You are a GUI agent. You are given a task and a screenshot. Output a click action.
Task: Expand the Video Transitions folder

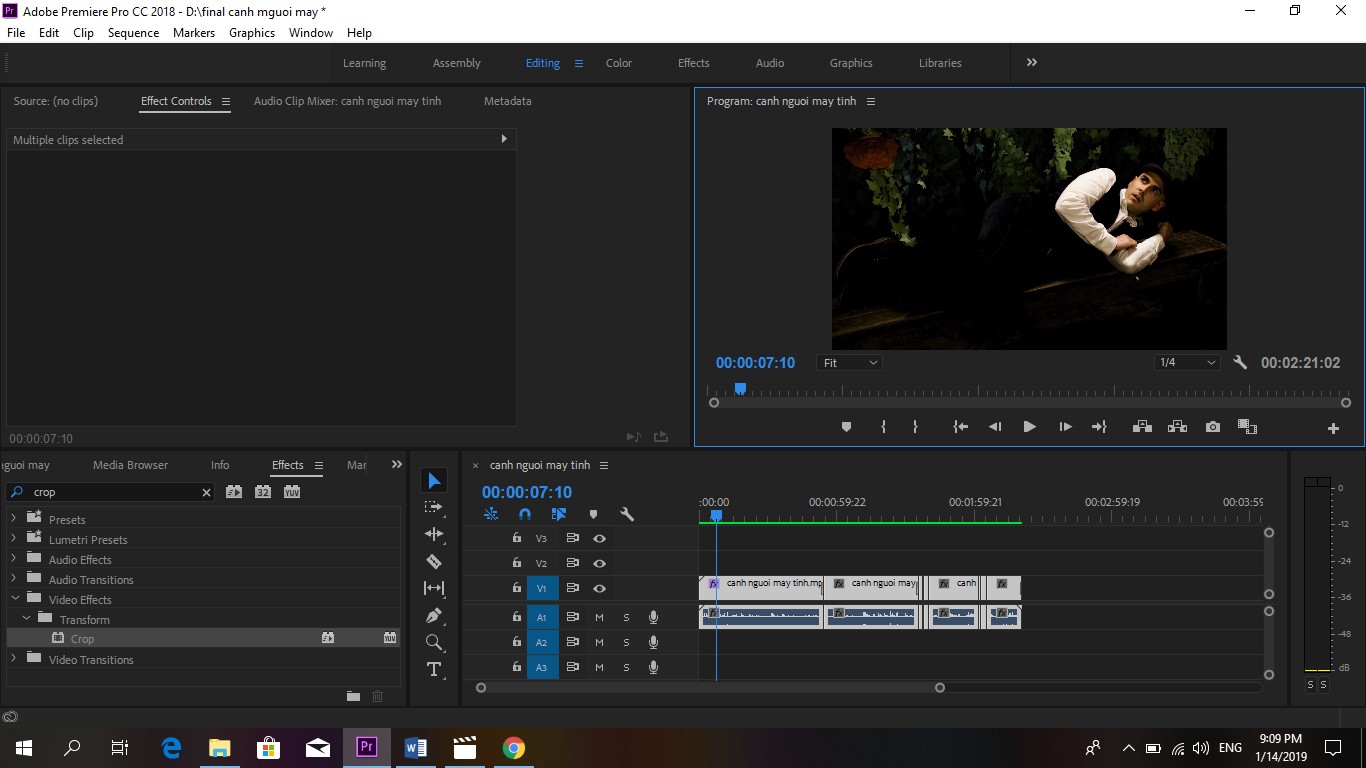(x=14, y=659)
